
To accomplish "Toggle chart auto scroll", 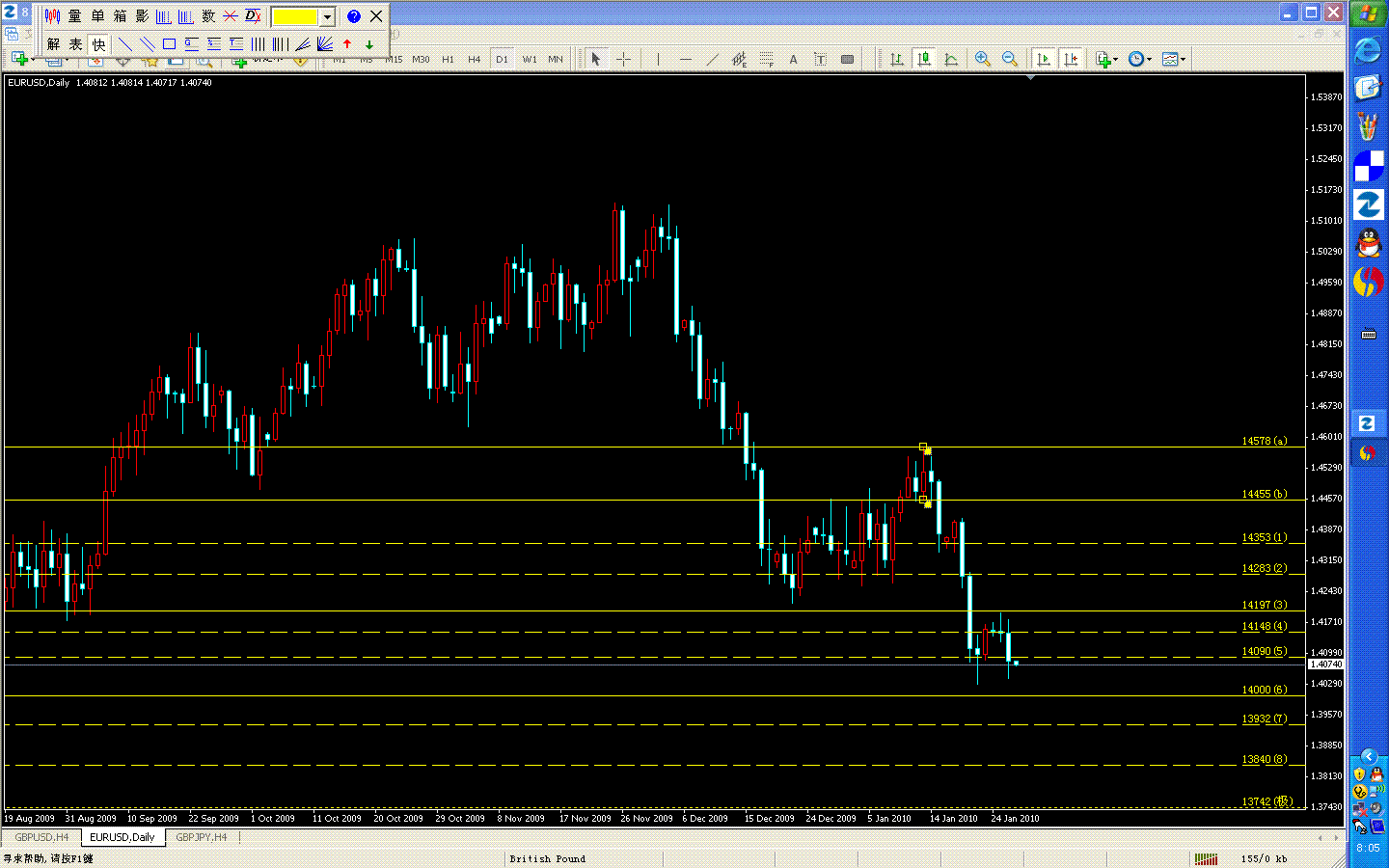I will point(1044,60).
